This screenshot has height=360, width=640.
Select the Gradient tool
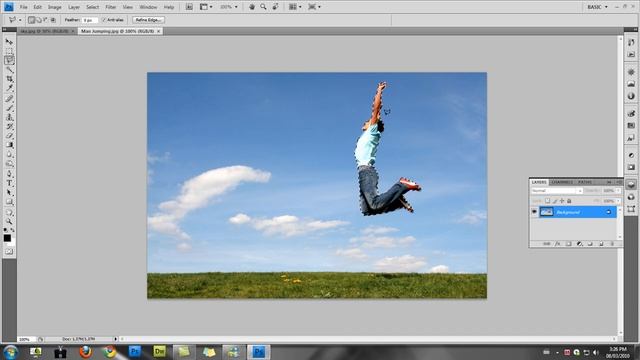(9, 145)
